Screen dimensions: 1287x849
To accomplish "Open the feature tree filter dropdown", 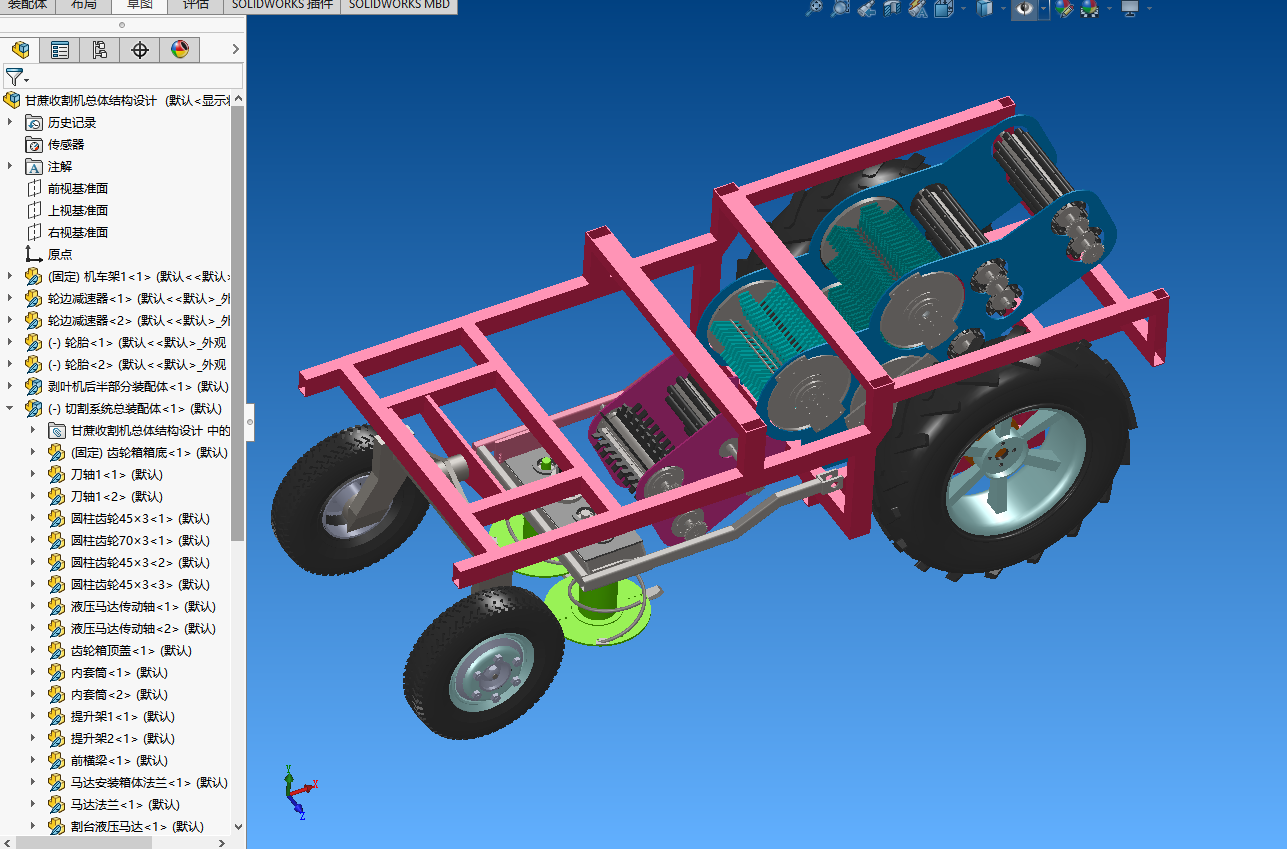I will coord(17,77).
